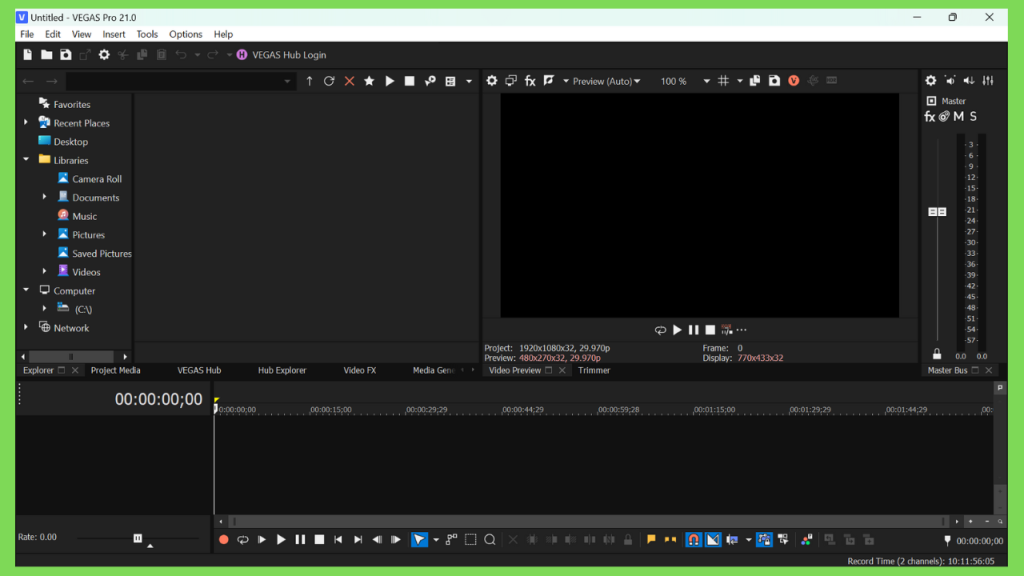Toggle the Master fader channel lock
This screenshot has width=1024, height=576.
tap(937, 354)
